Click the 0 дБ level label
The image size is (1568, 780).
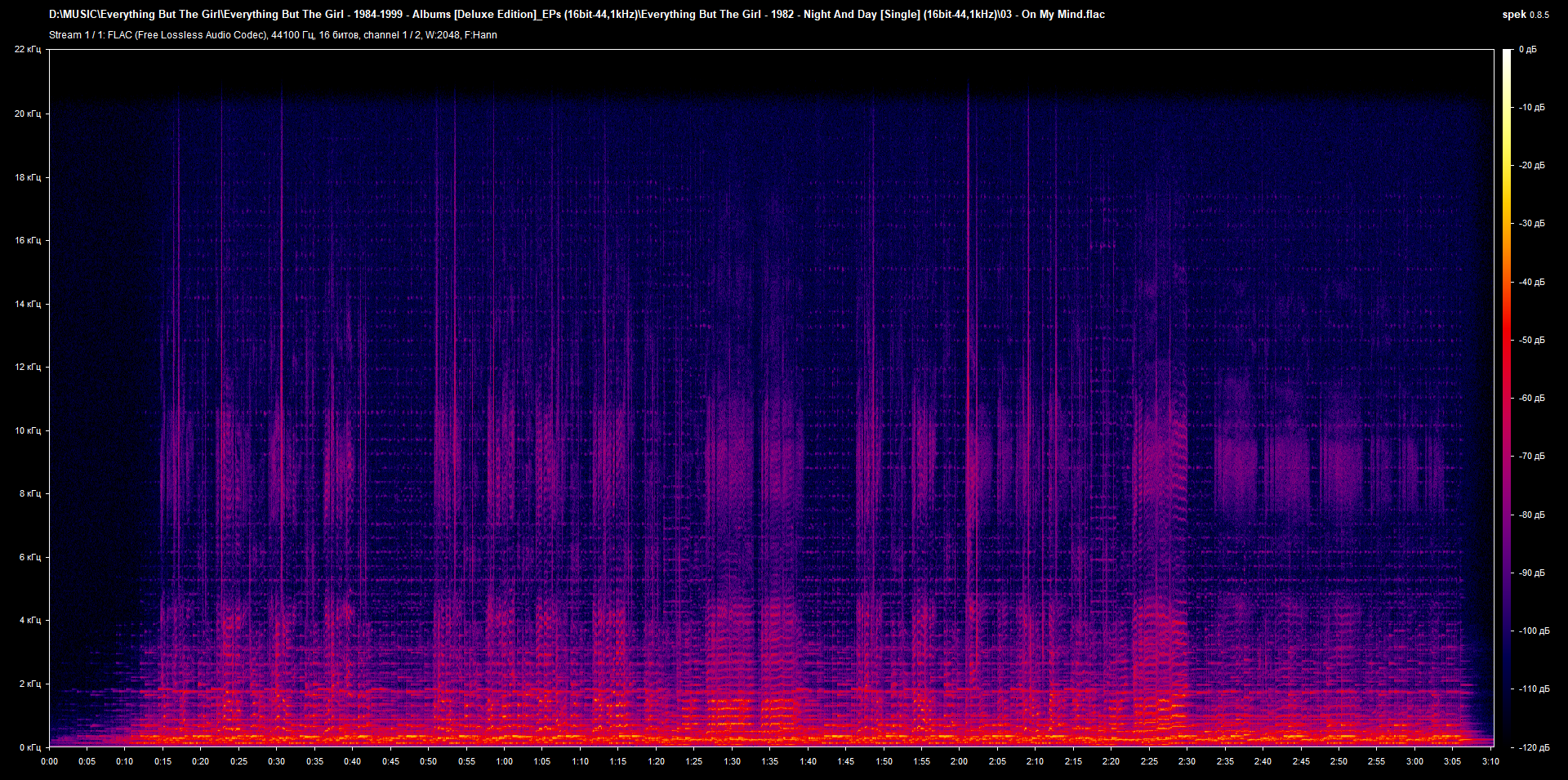point(1528,50)
